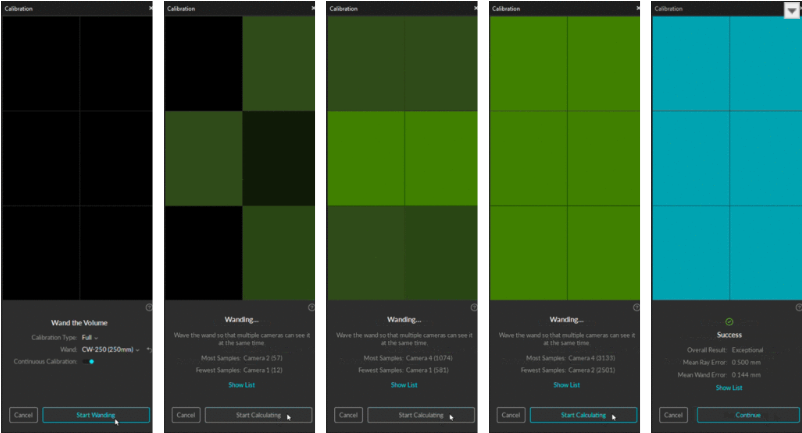Click Show List under Camera 1 (581) samples

click(x=404, y=384)
